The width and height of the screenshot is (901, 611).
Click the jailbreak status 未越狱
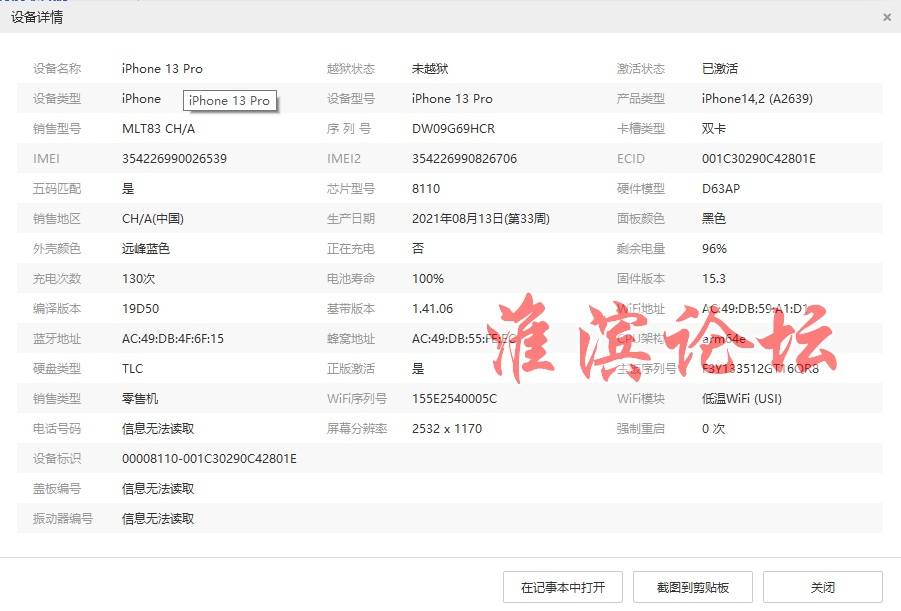(x=430, y=68)
